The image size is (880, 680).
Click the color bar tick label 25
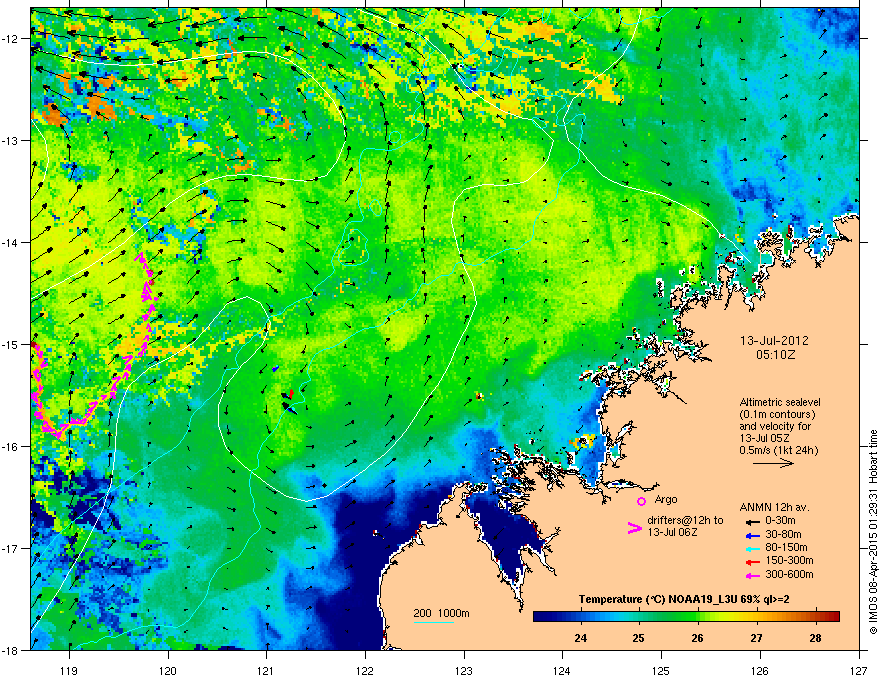[638, 638]
